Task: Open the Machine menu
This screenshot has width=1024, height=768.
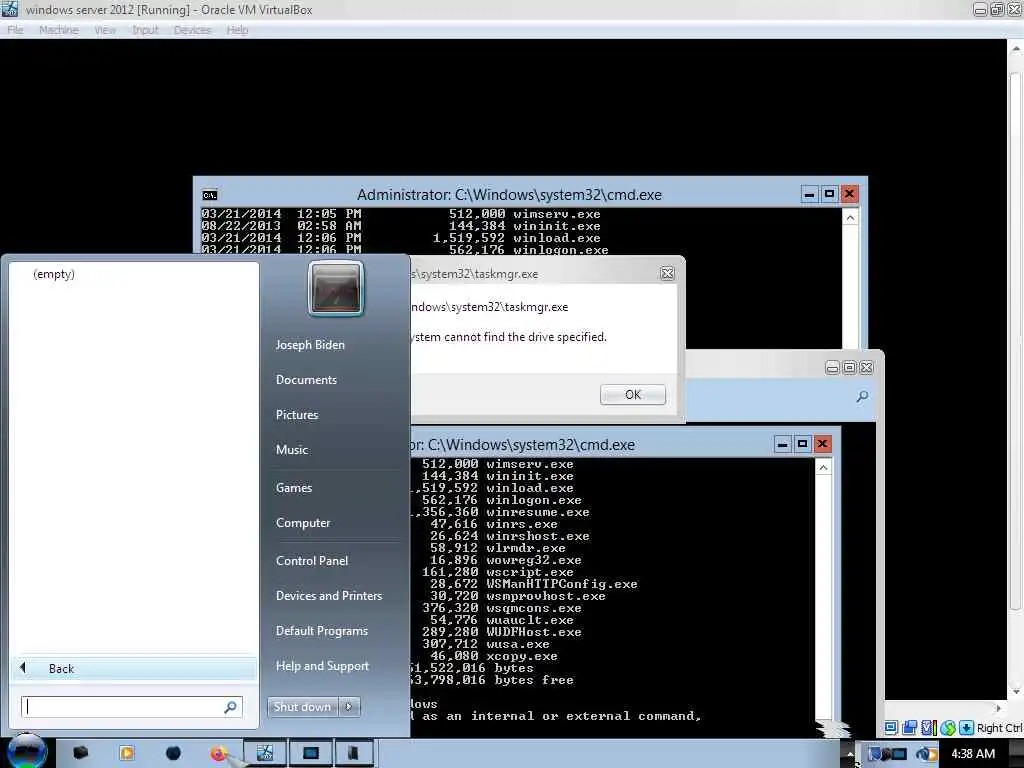Action: click(x=59, y=30)
